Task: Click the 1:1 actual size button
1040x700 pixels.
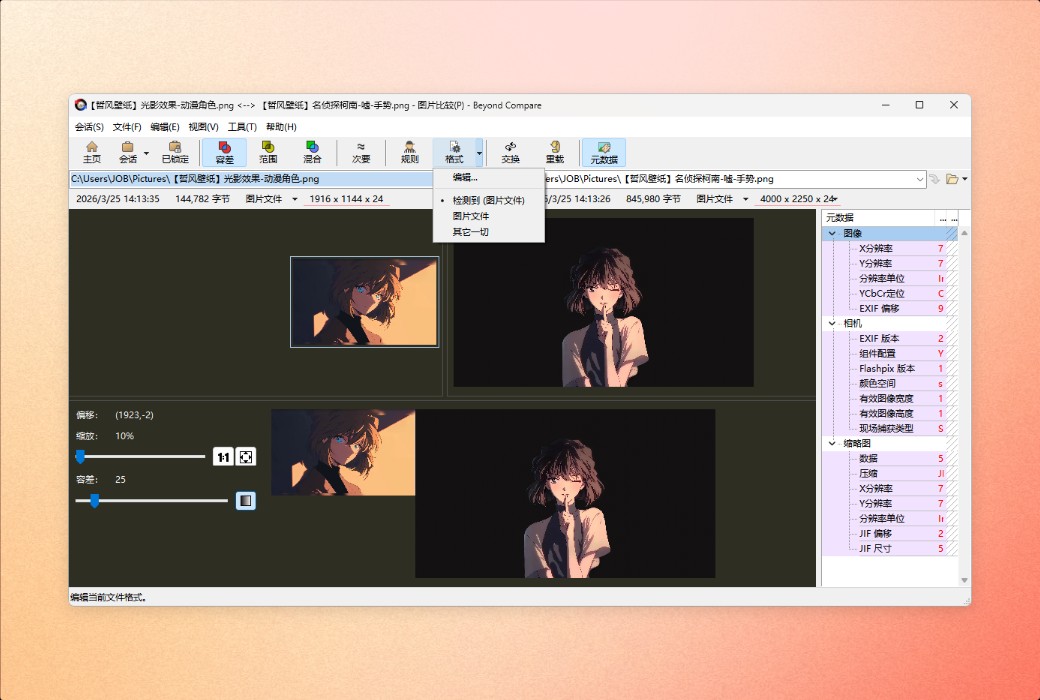Action: coord(223,456)
